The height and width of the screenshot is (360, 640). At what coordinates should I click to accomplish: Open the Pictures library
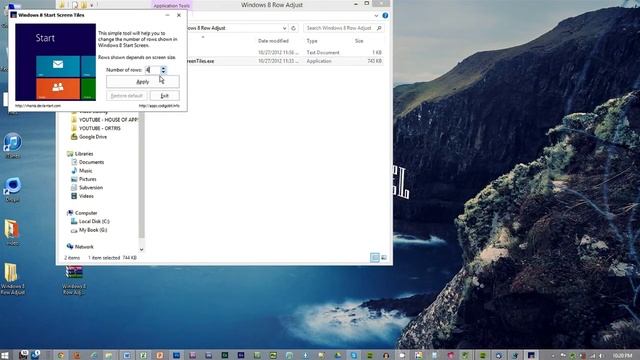click(87, 179)
